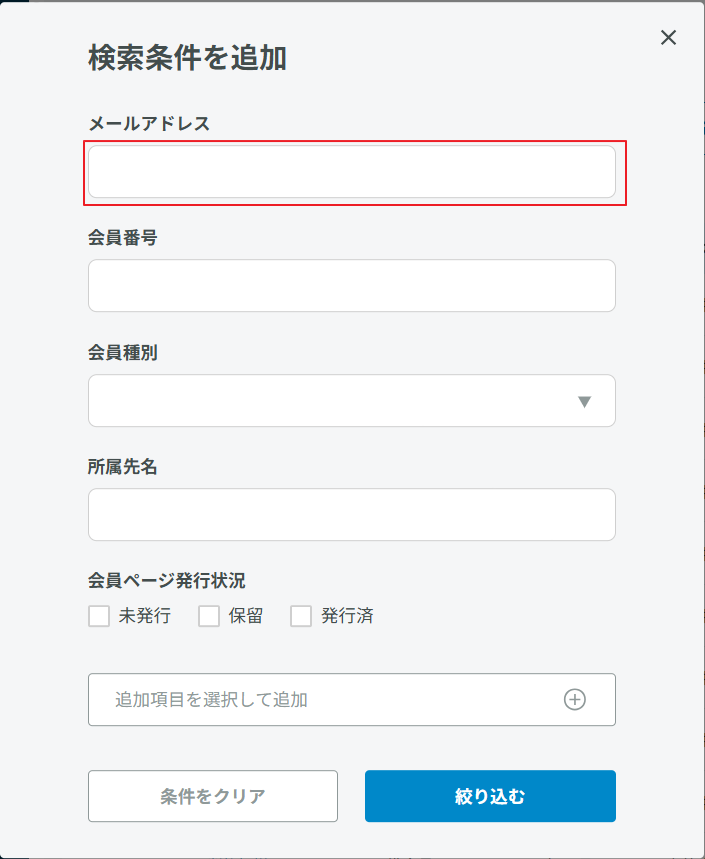Close the 検索条件を追加 dialog with X
705x859 pixels.
pos(668,37)
